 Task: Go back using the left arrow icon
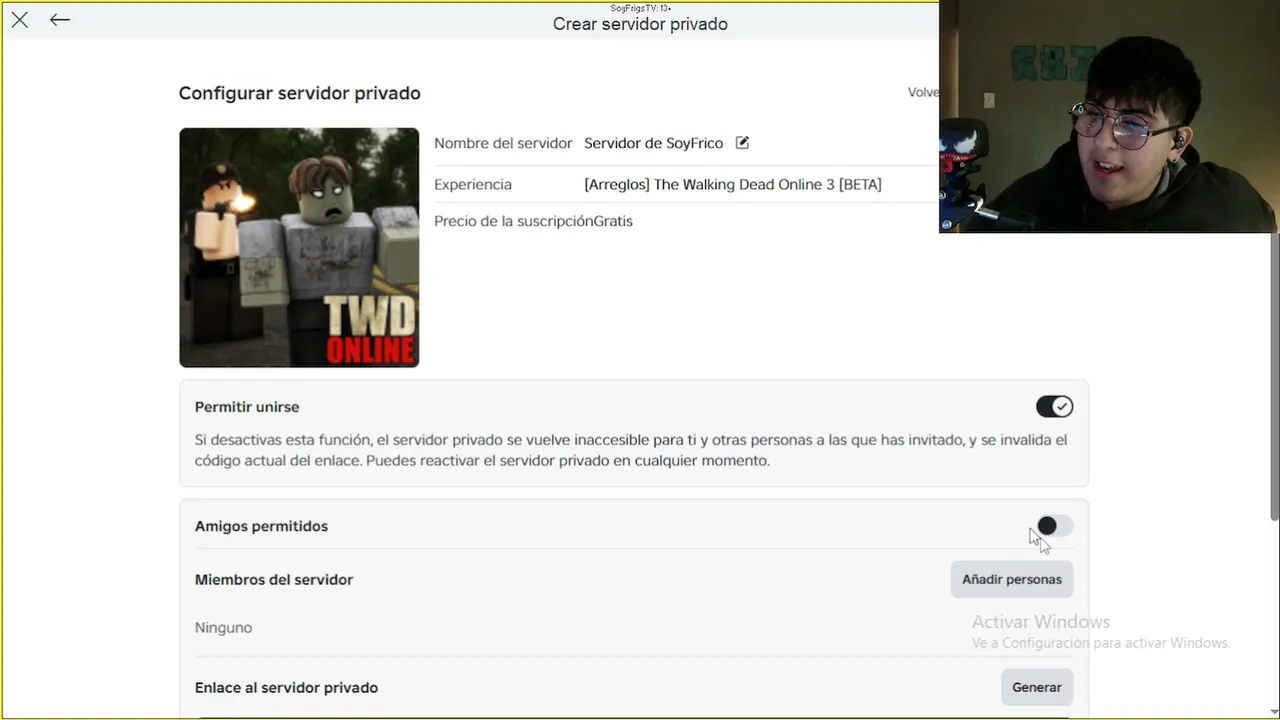60,20
